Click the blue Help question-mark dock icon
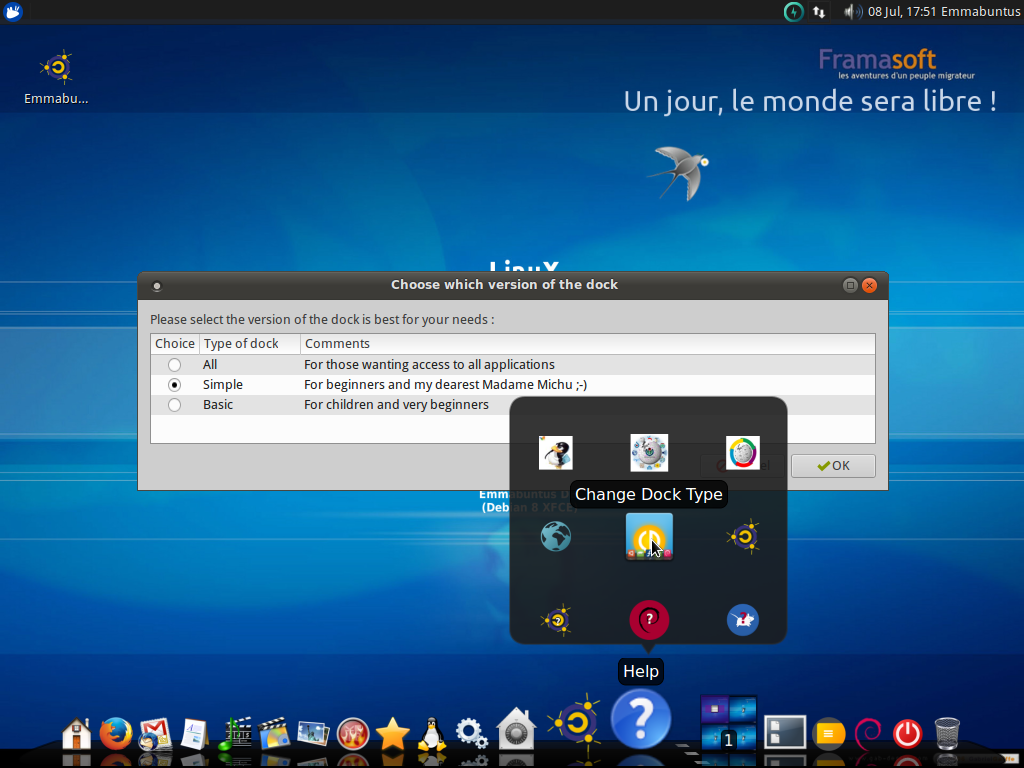This screenshot has width=1024, height=768. pos(641,719)
